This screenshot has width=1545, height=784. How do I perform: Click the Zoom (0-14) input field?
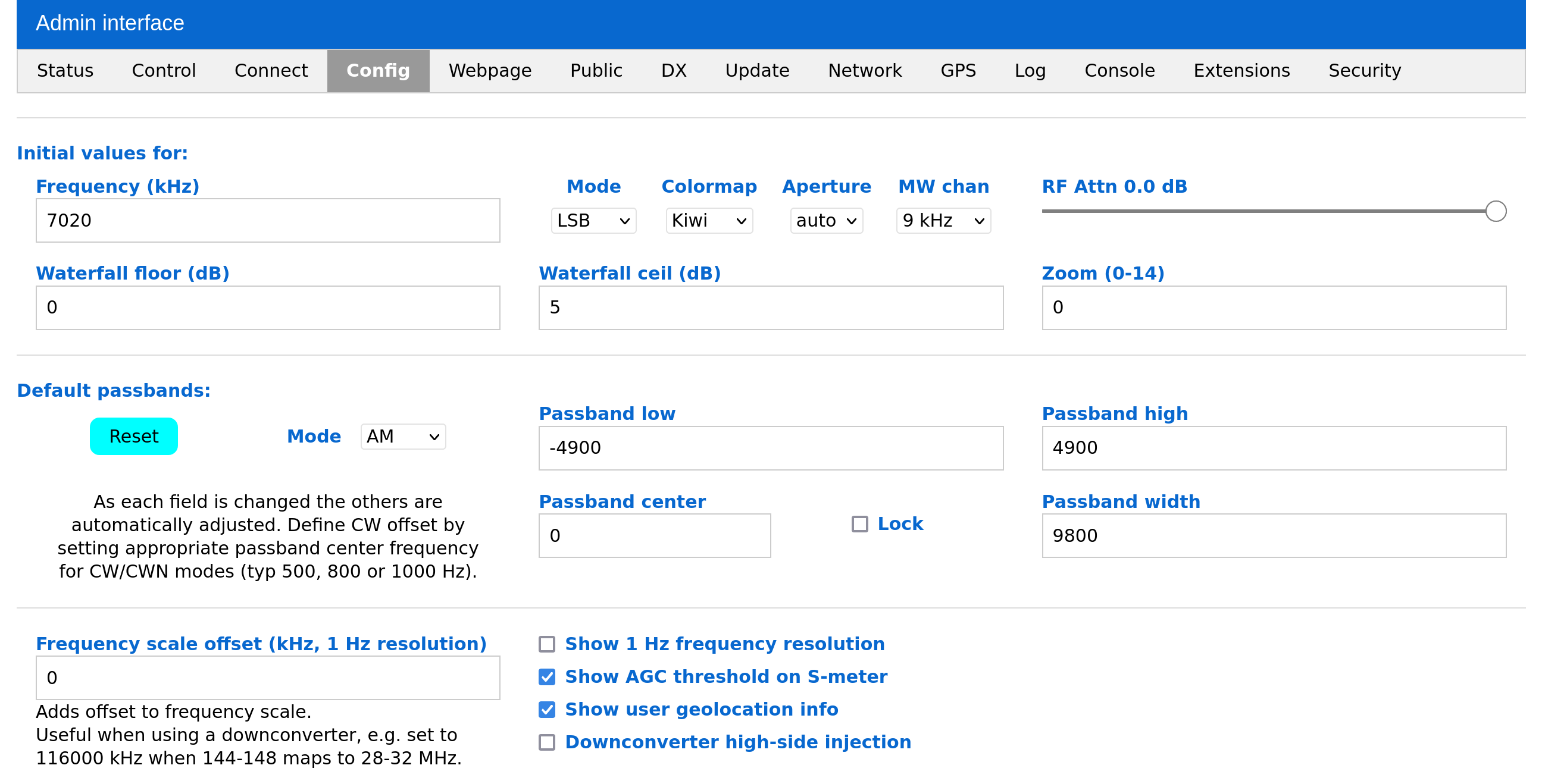coord(1274,308)
